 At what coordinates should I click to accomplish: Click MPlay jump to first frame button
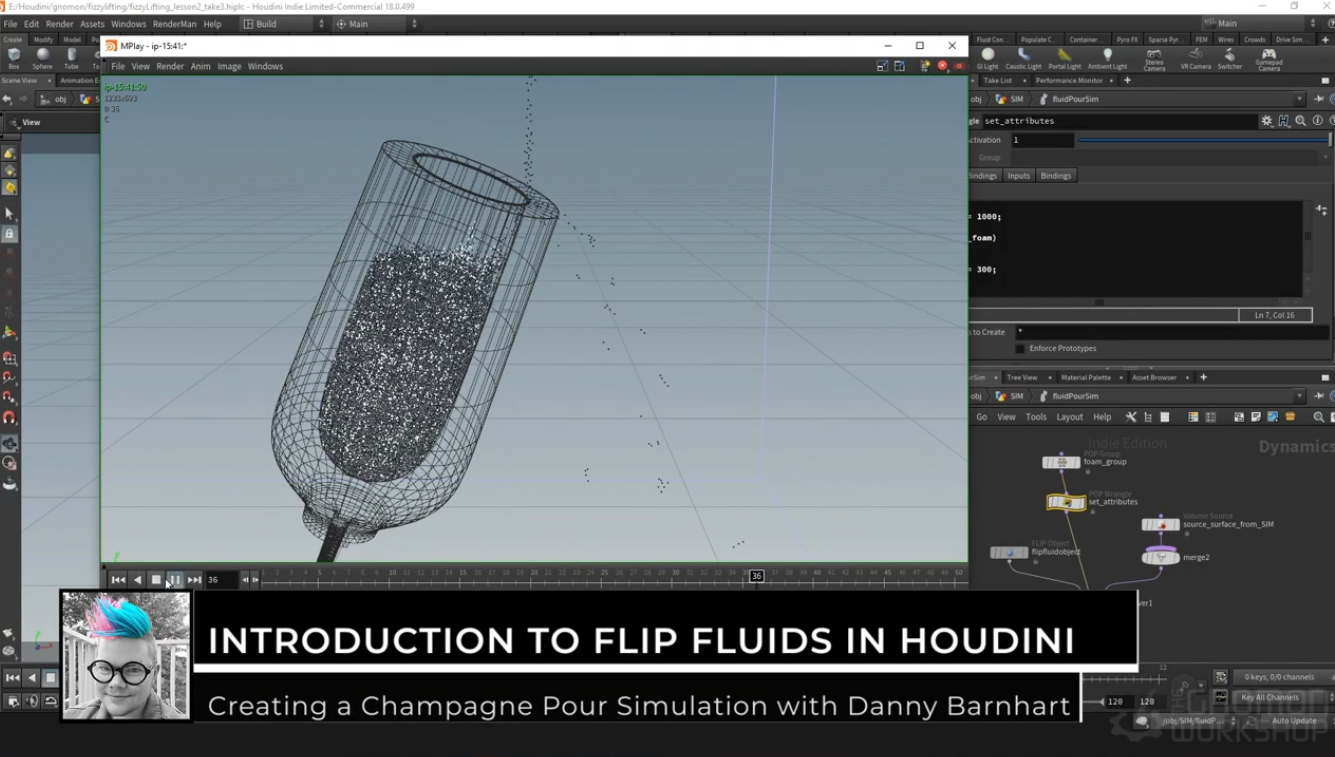(x=118, y=580)
